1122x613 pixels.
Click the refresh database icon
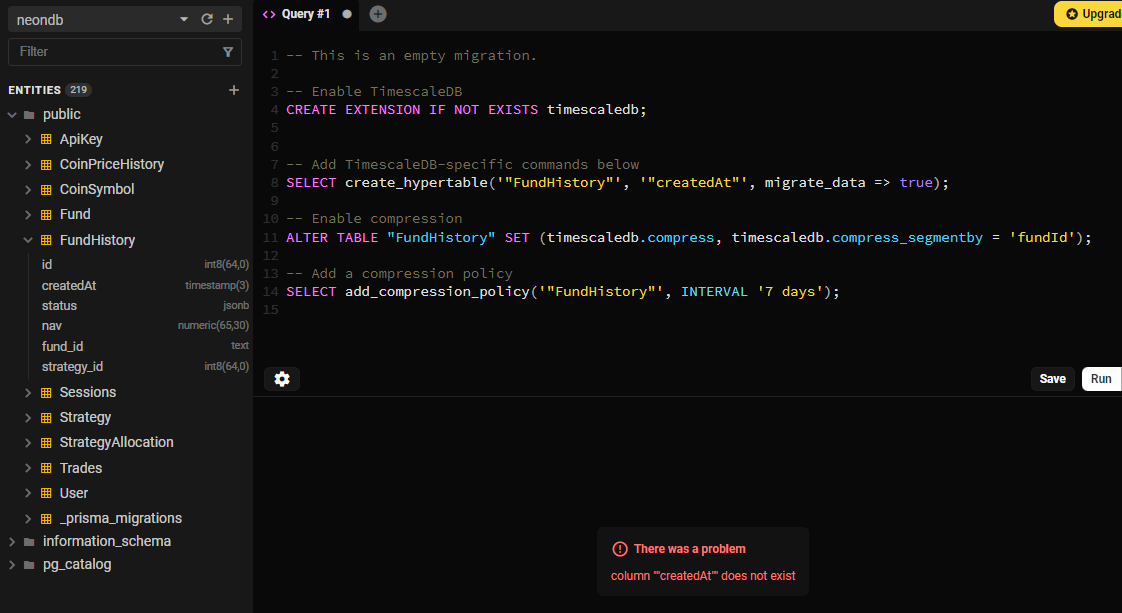tap(207, 19)
